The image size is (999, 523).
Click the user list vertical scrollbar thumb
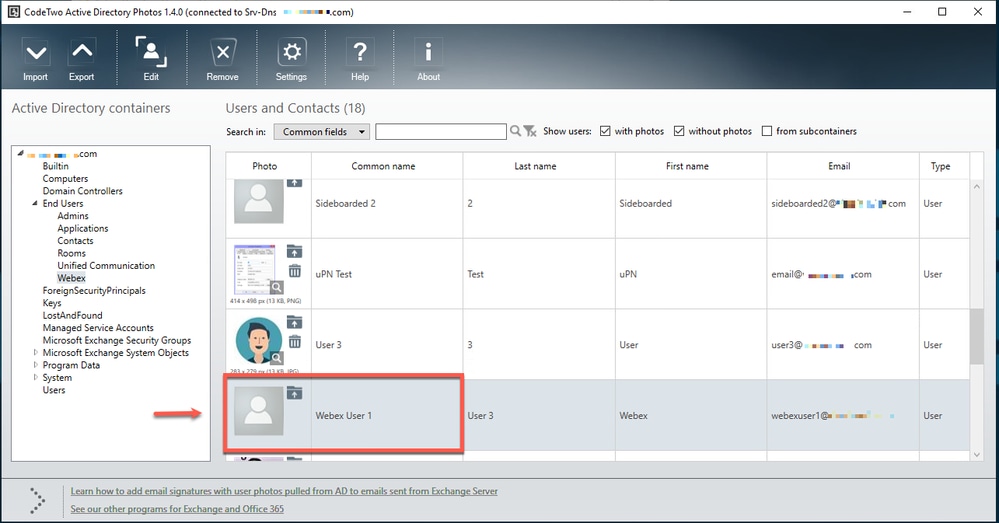pyautogui.click(x=976, y=336)
